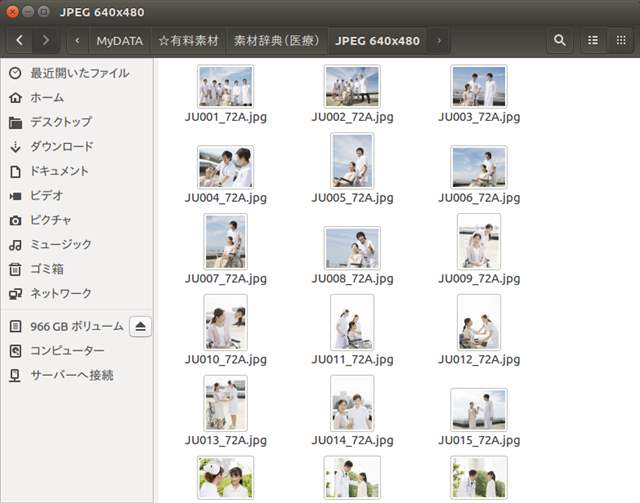
Task: Go back with the left arrow button
Action: (19, 40)
